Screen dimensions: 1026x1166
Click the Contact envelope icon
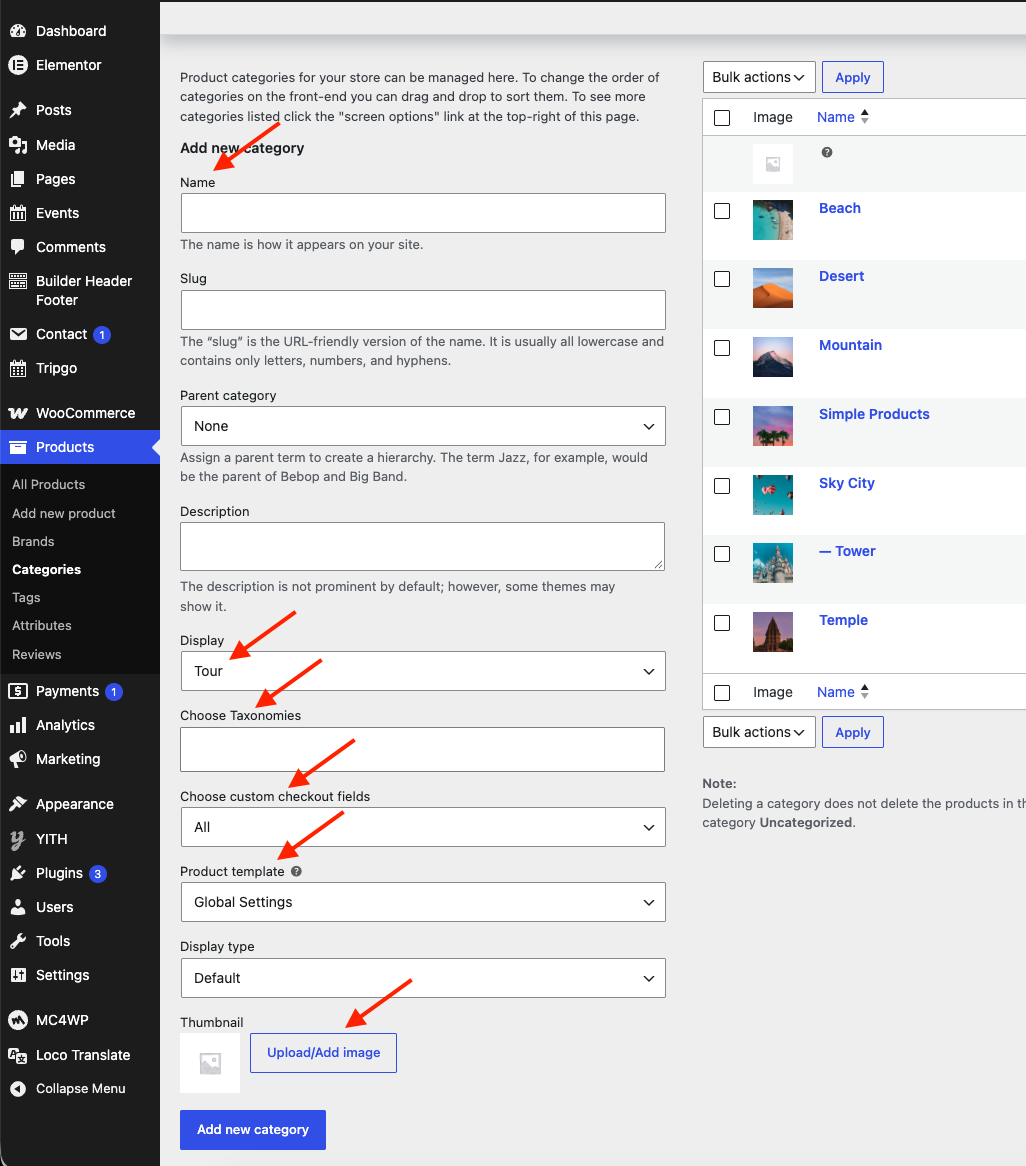coord(18,335)
